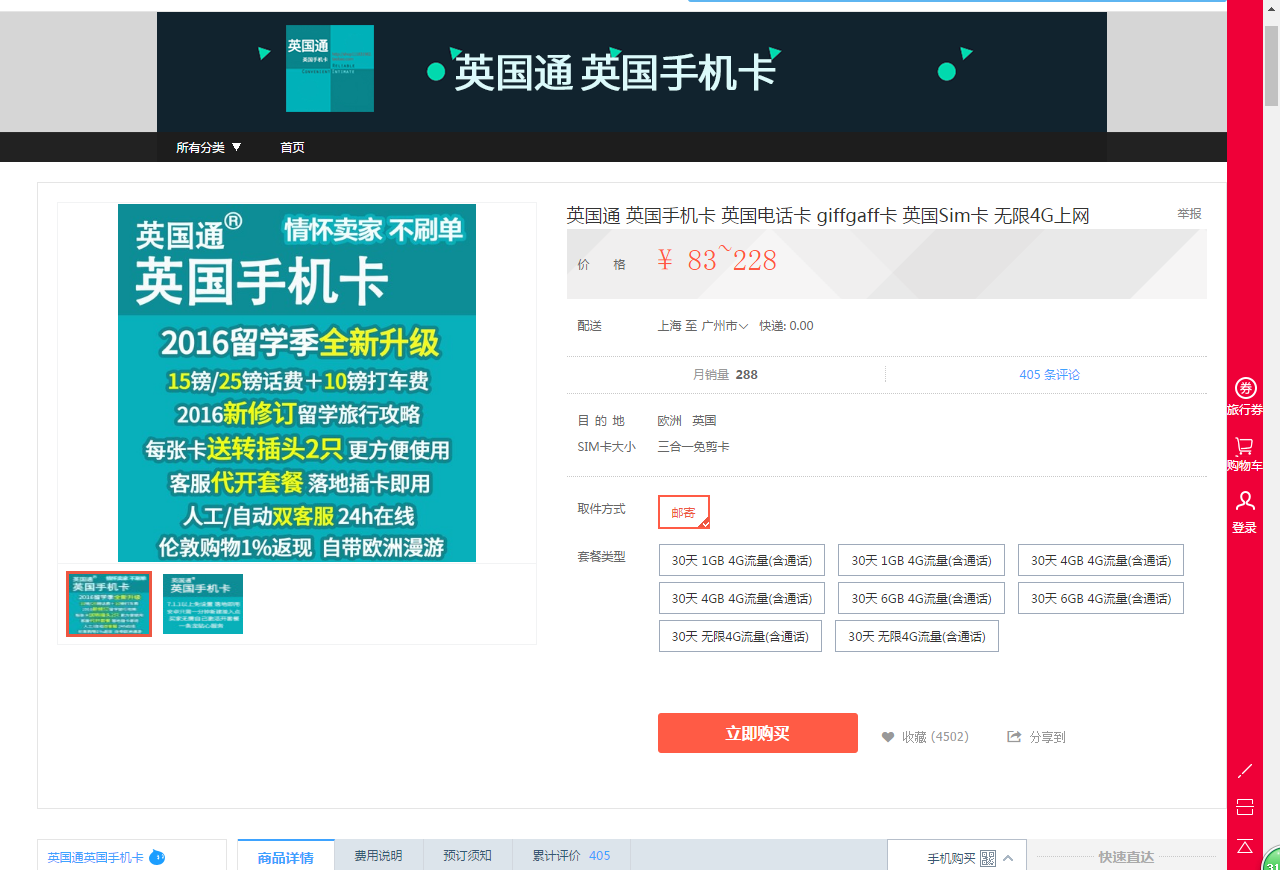Click the 举报 report link
This screenshot has height=870, width=1280.
pyautogui.click(x=1189, y=214)
